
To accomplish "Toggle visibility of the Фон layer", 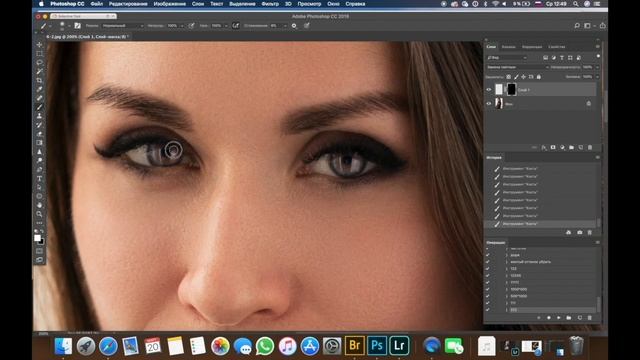I will click(x=489, y=104).
